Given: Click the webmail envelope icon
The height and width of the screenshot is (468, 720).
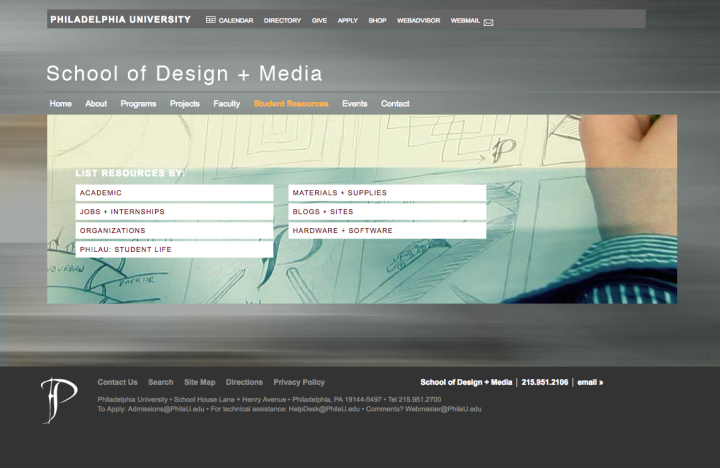Looking at the screenshot, I should pos(489,22).
